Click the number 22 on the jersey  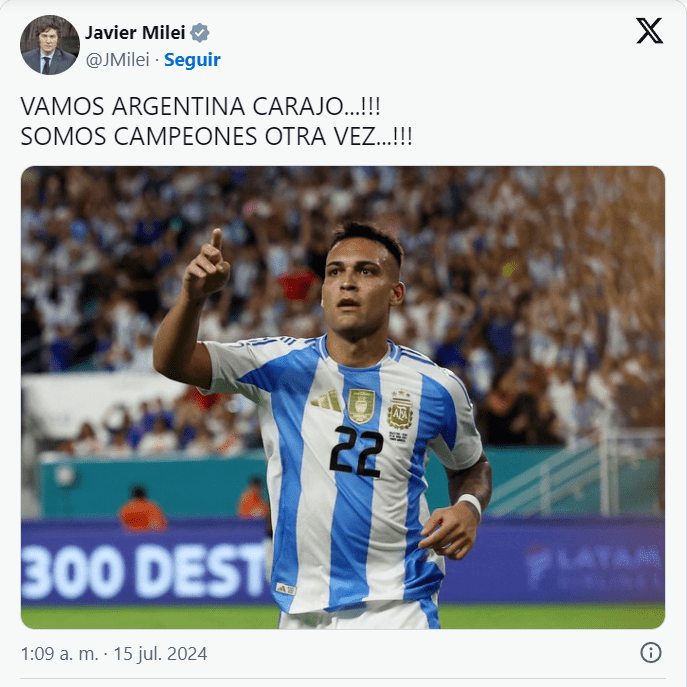coord(356,452)
